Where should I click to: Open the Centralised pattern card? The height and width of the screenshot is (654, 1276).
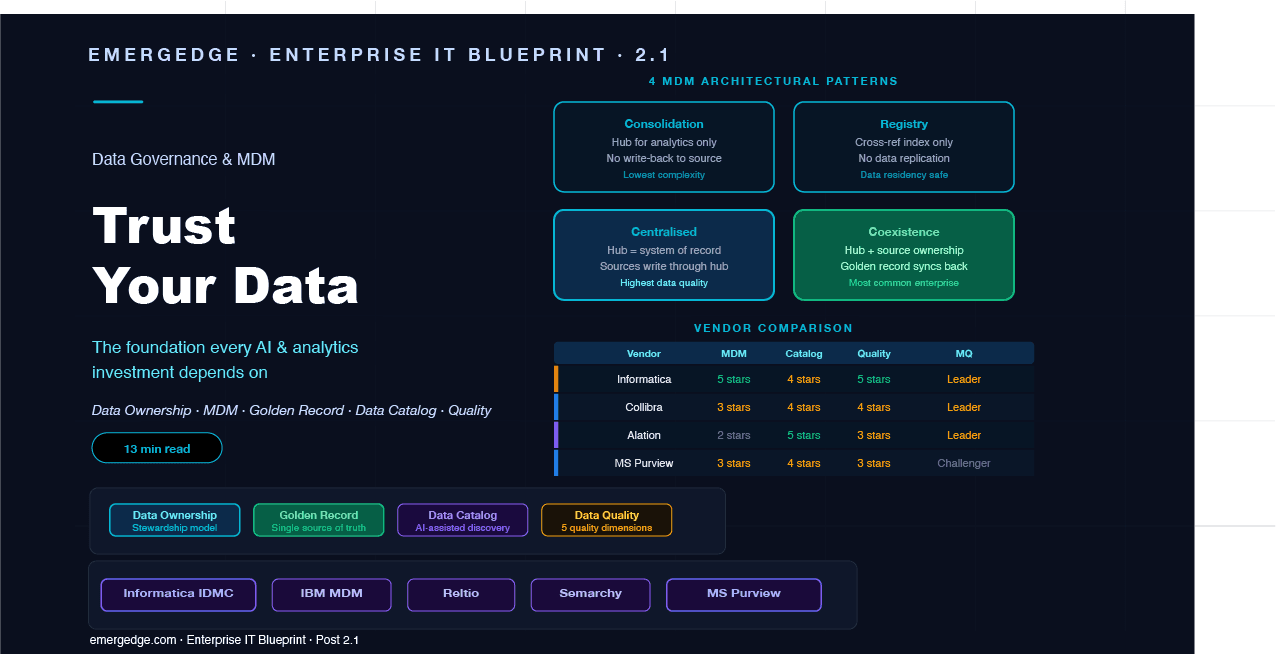click(664, 255)
